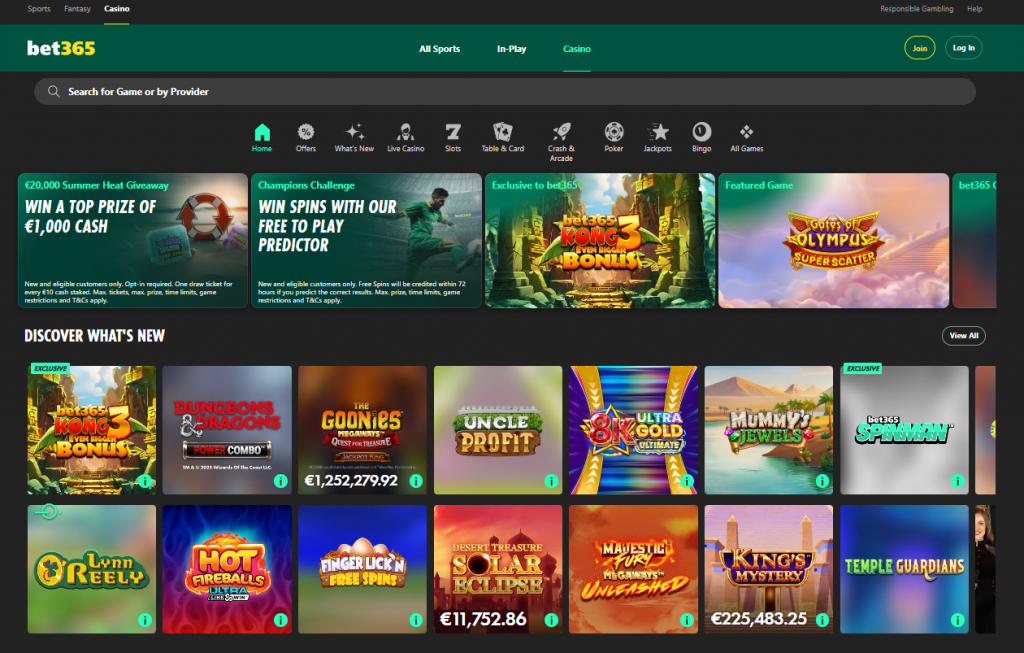Open Table & Card games icon
The height and width of the screenshot is (653, 1024).
pyautogui.click(x=503, y=133)
